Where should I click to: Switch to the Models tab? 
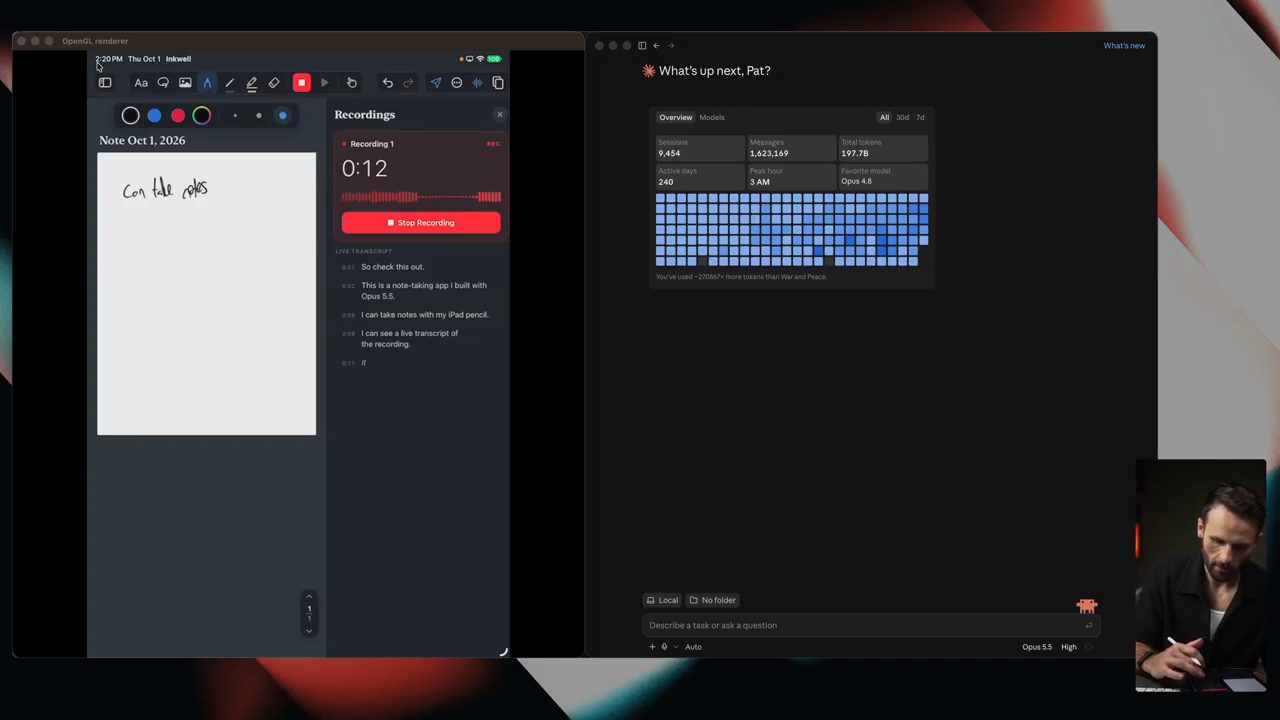(712, 118)
